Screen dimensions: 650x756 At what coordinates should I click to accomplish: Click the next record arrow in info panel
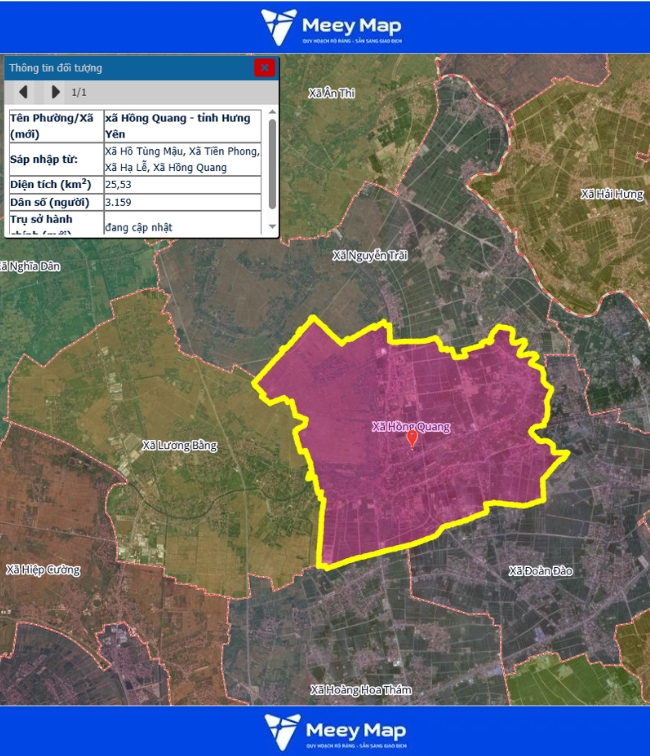(x=54, y=93)
